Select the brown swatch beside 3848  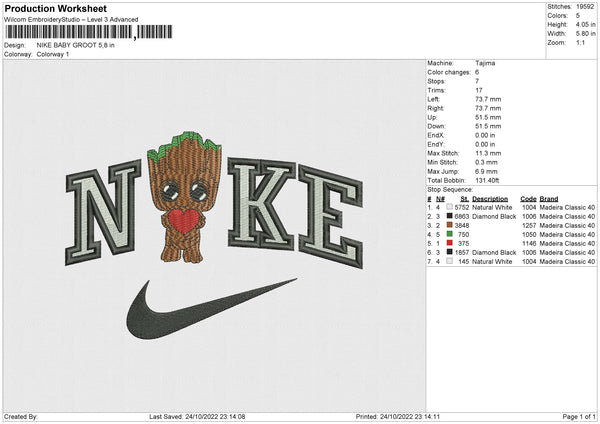pos(449,225)
